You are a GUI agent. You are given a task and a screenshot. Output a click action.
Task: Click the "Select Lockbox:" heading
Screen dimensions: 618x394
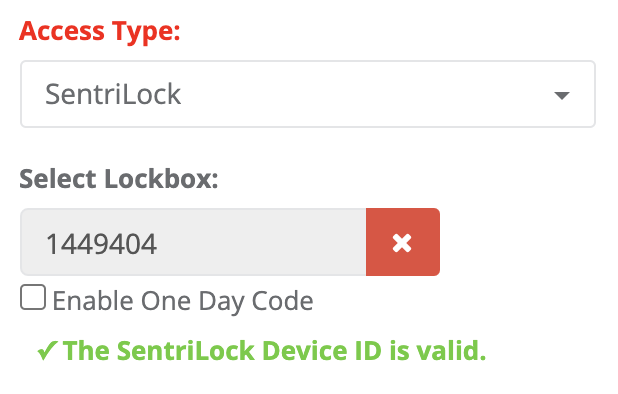pos(119,179)
